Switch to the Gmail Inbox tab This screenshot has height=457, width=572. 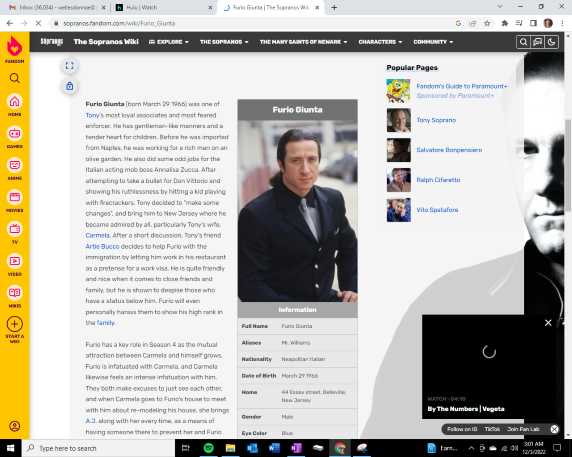coord(57,7)
